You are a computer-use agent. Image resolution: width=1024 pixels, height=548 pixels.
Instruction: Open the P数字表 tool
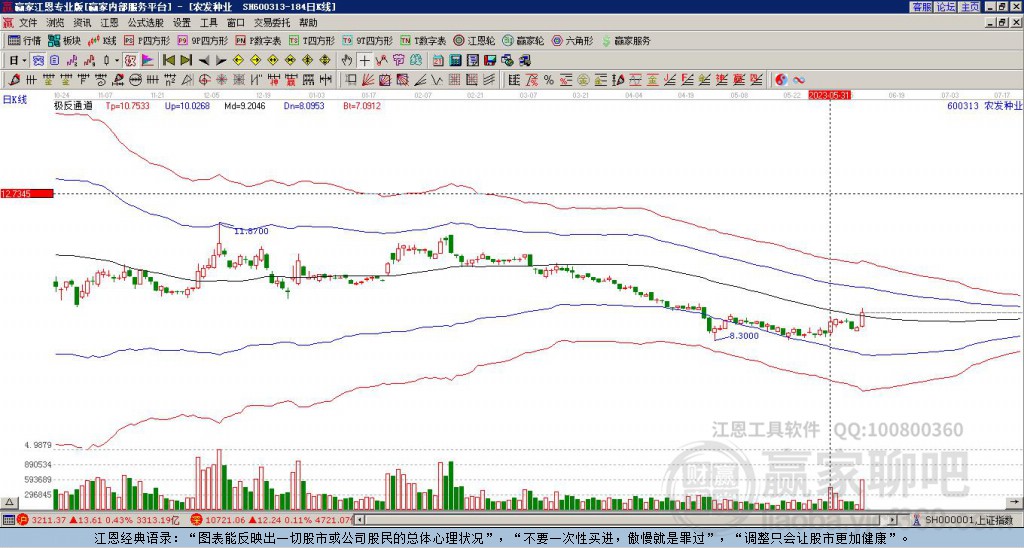click(258, 40)
